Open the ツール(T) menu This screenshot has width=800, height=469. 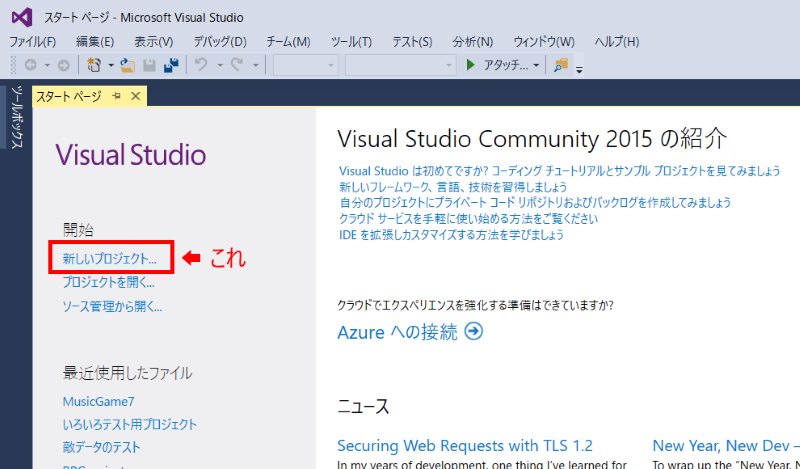click(x=351, y=42)
